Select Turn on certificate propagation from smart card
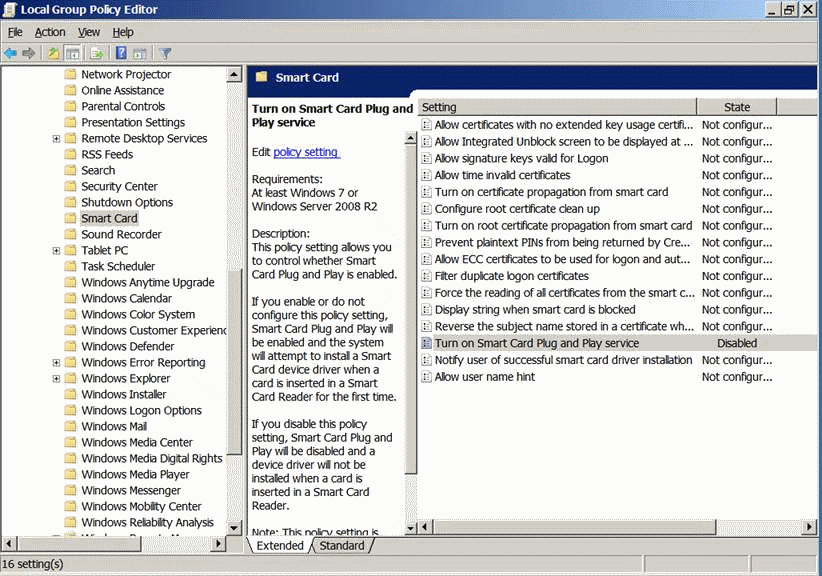The image size is (822, 576). (551, 192)
